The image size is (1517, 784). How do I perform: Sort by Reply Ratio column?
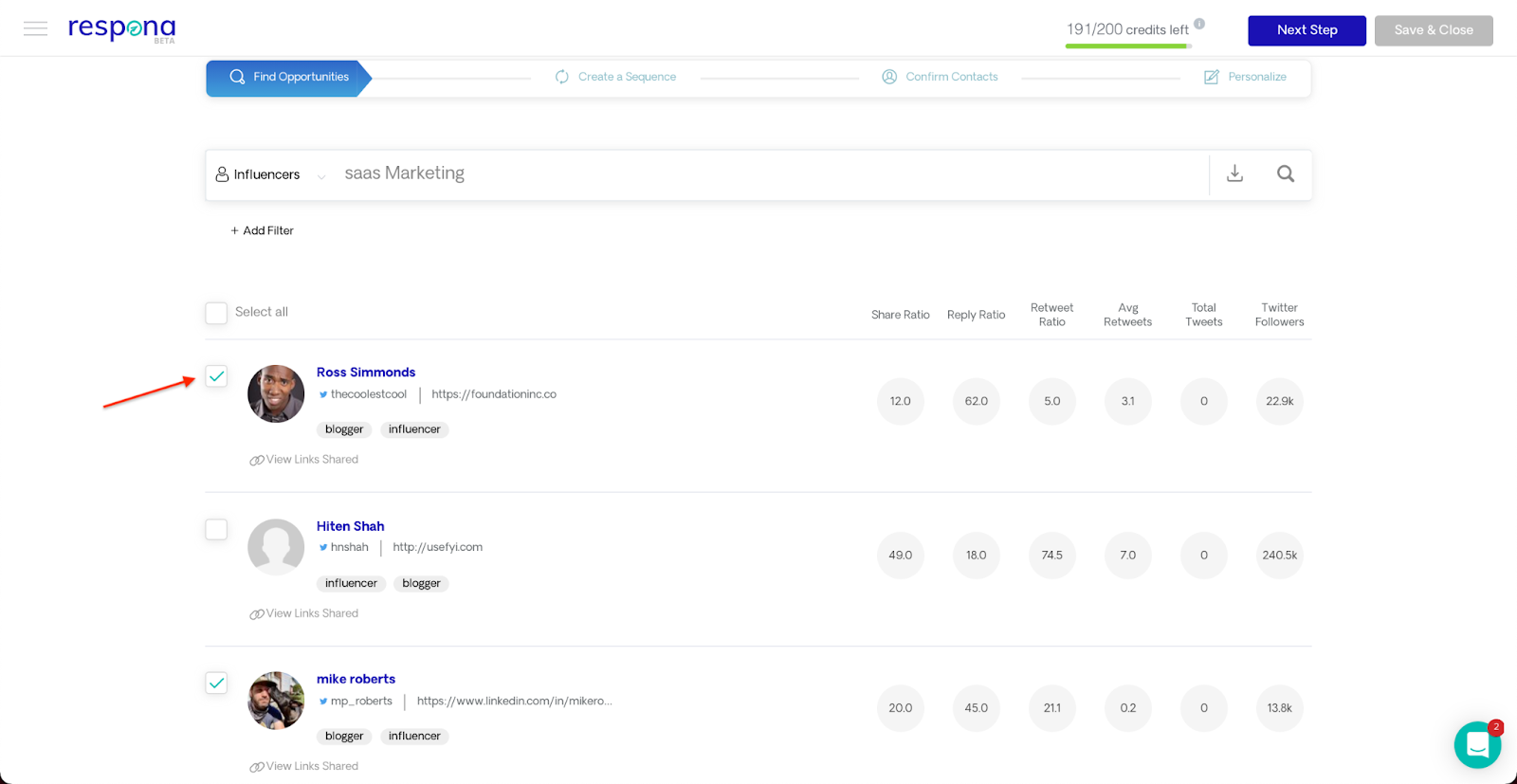pos(977,315)
